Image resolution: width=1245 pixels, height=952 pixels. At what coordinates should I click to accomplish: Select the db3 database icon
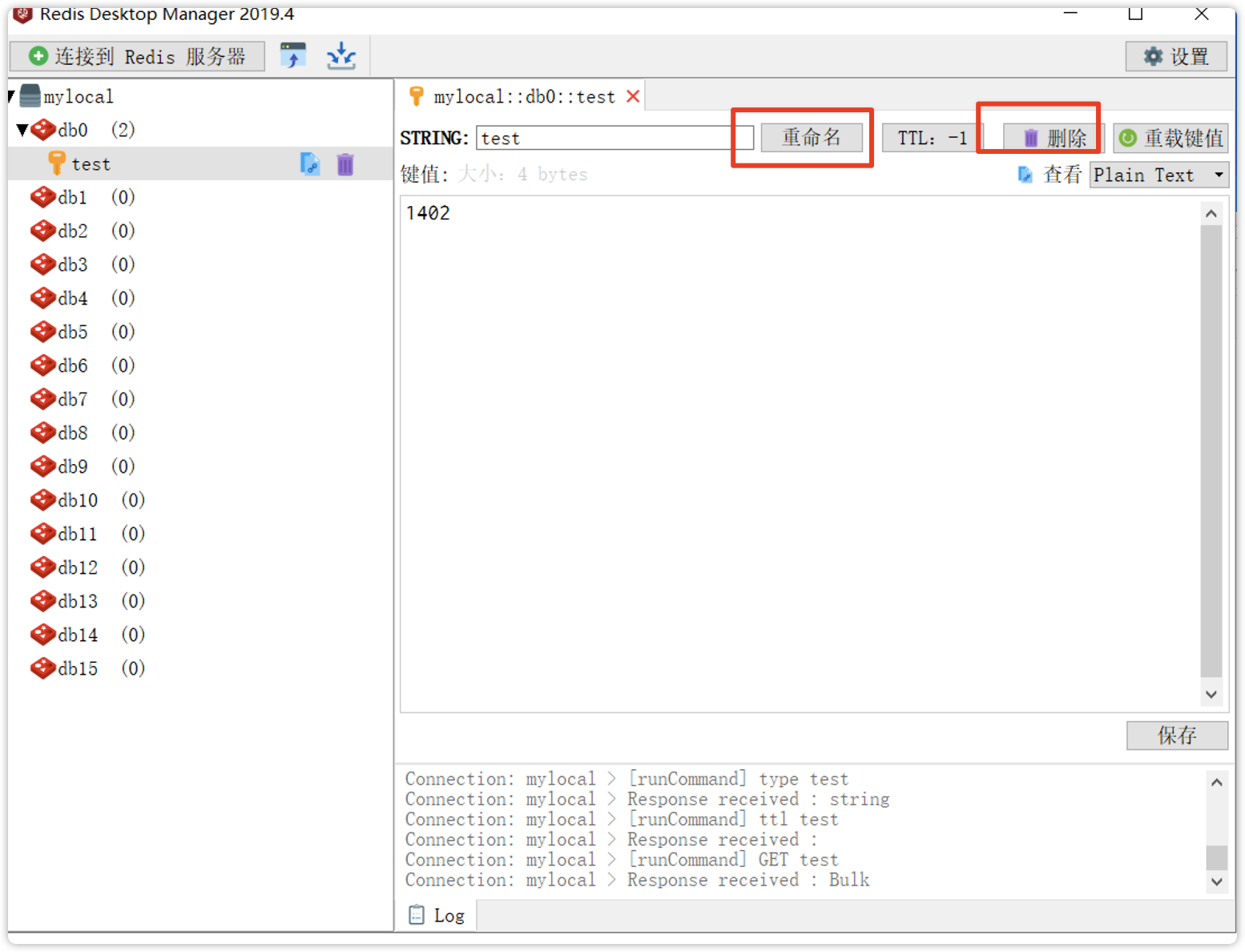point(42,264)
